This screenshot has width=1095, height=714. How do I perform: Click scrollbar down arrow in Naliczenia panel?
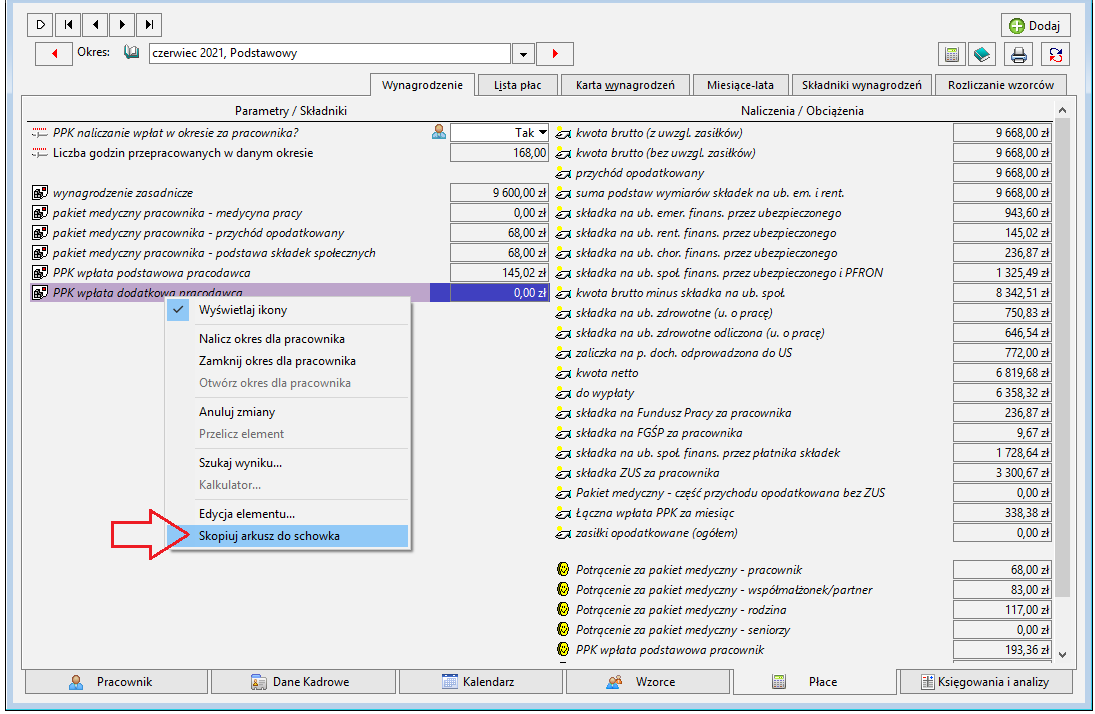[1062, 655]
